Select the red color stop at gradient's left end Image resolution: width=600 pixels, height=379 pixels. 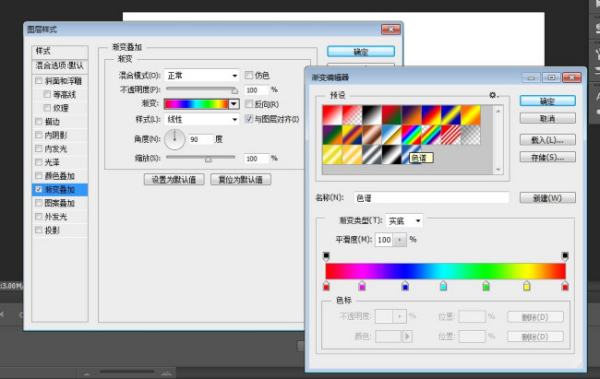(x=326, y=286)
